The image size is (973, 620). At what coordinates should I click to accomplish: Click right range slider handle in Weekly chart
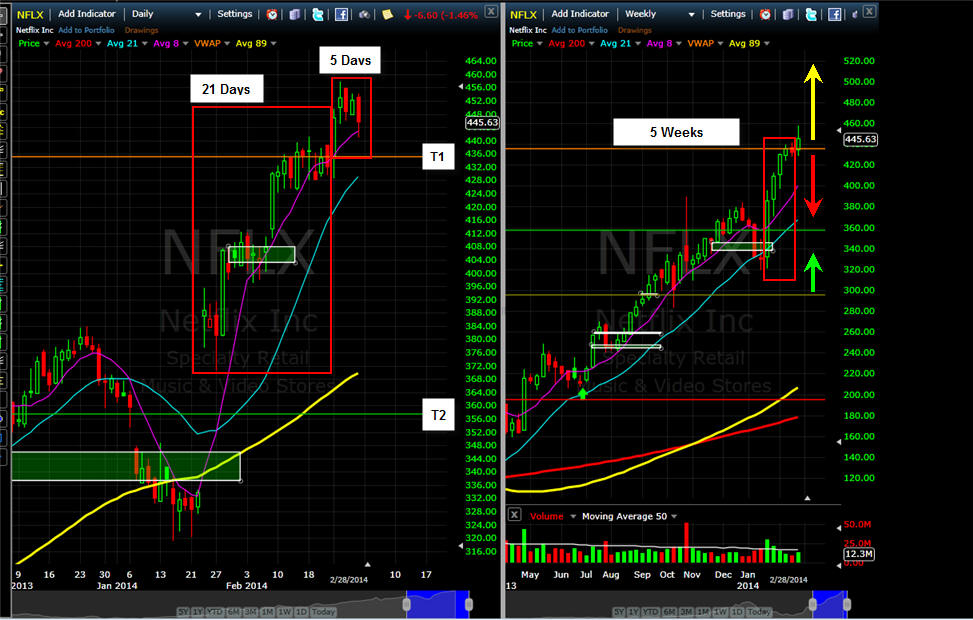[x=847, y=604]
